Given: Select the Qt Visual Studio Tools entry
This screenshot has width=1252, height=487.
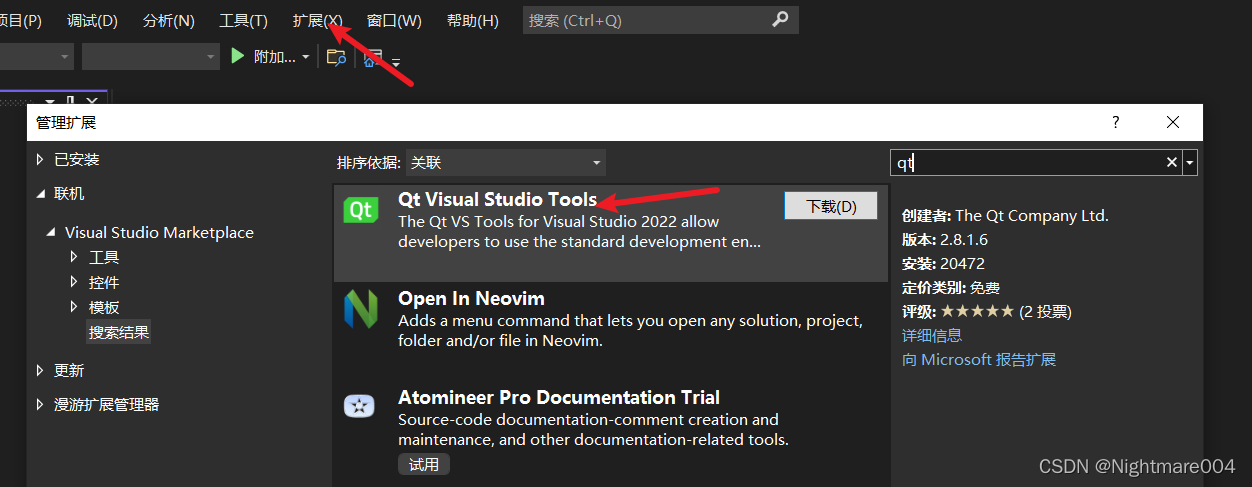Looking at the screenshot, I should pyautogui.click(x=610, y=231).
